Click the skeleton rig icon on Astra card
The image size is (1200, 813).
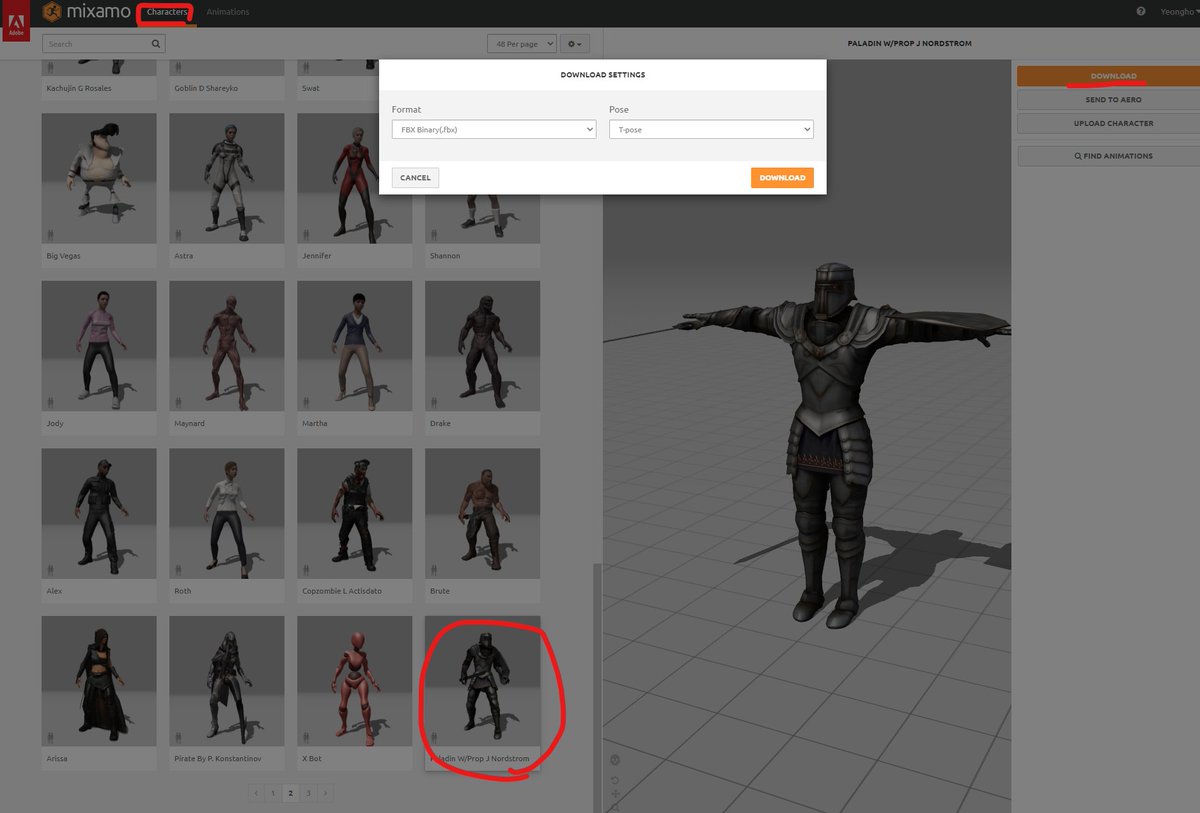pyautogui.click(x=177, y=234)
